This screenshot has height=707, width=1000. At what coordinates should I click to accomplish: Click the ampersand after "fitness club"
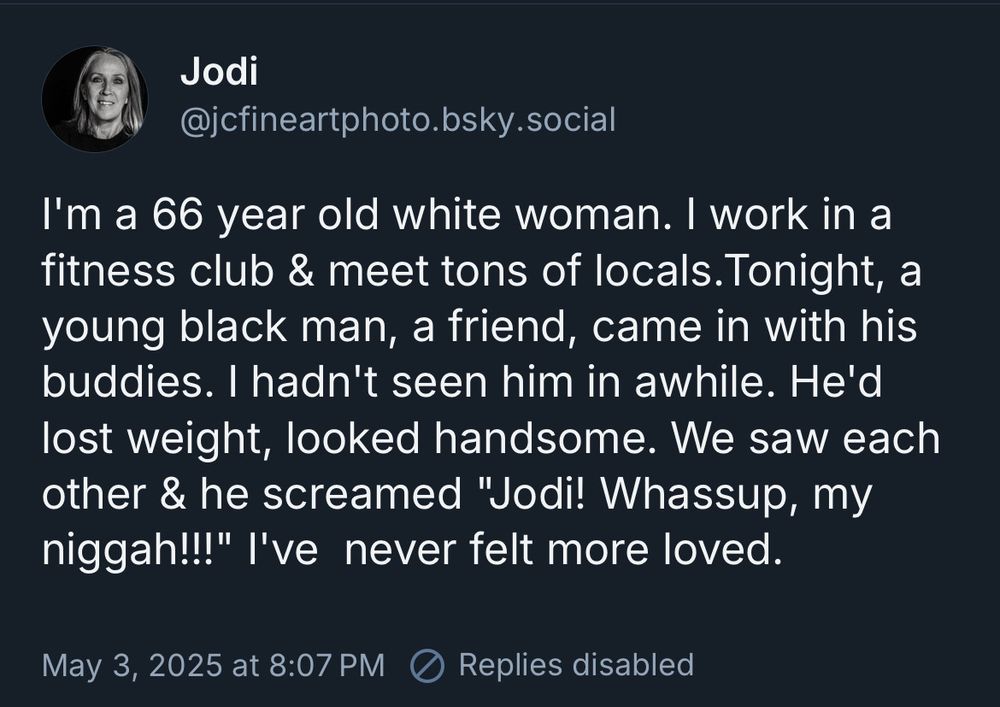click(x=301, y=270)
